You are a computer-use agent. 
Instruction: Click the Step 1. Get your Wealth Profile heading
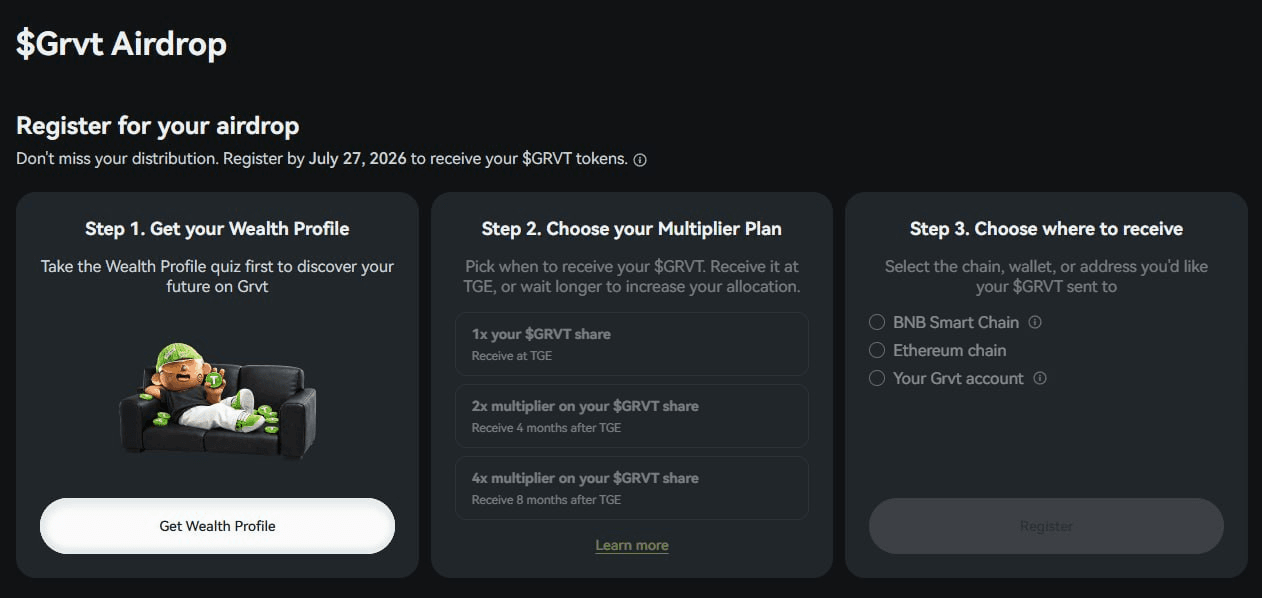tap(217, 229)
